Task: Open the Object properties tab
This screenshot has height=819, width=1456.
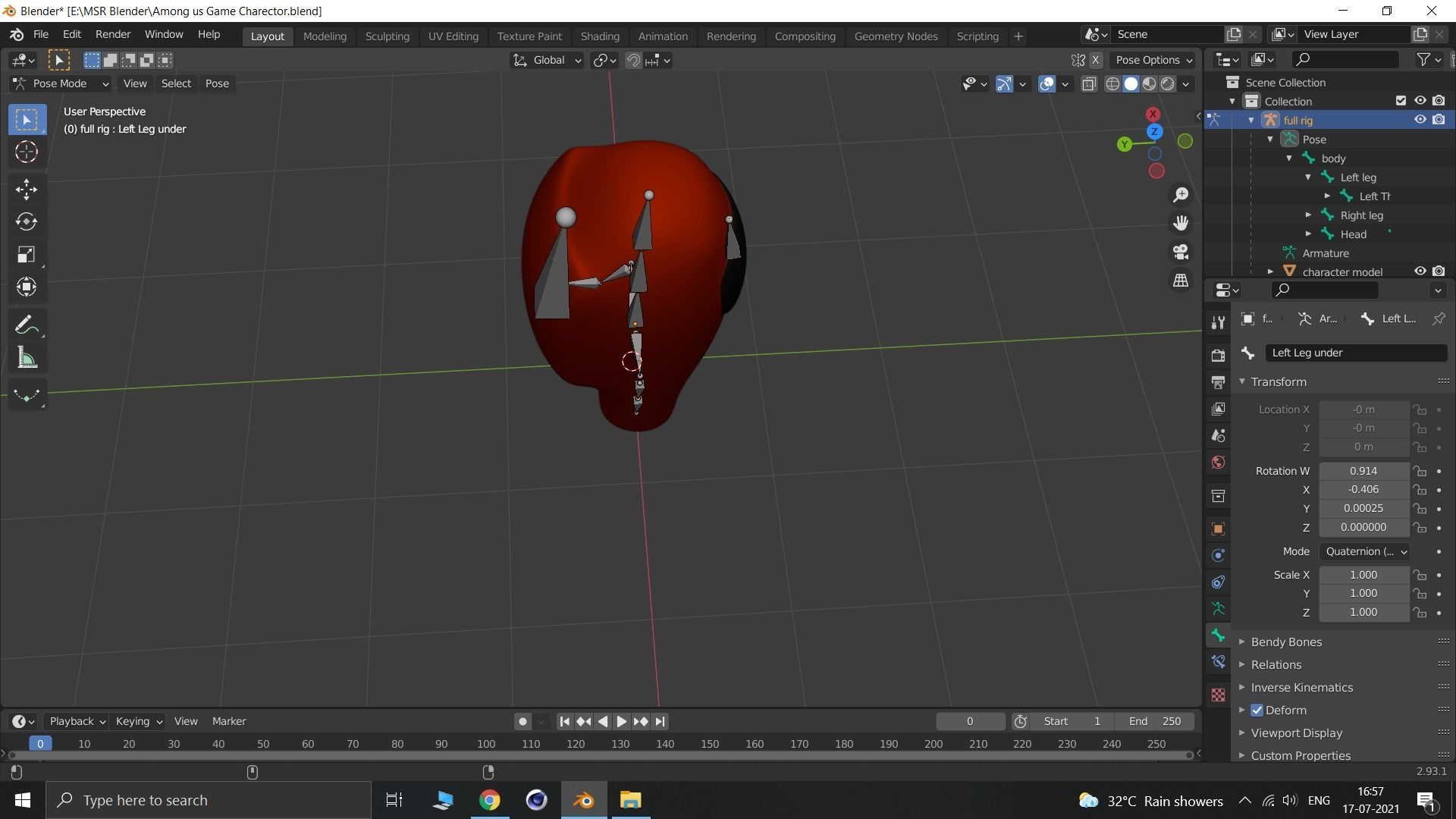Action: tap(1218, 529)
